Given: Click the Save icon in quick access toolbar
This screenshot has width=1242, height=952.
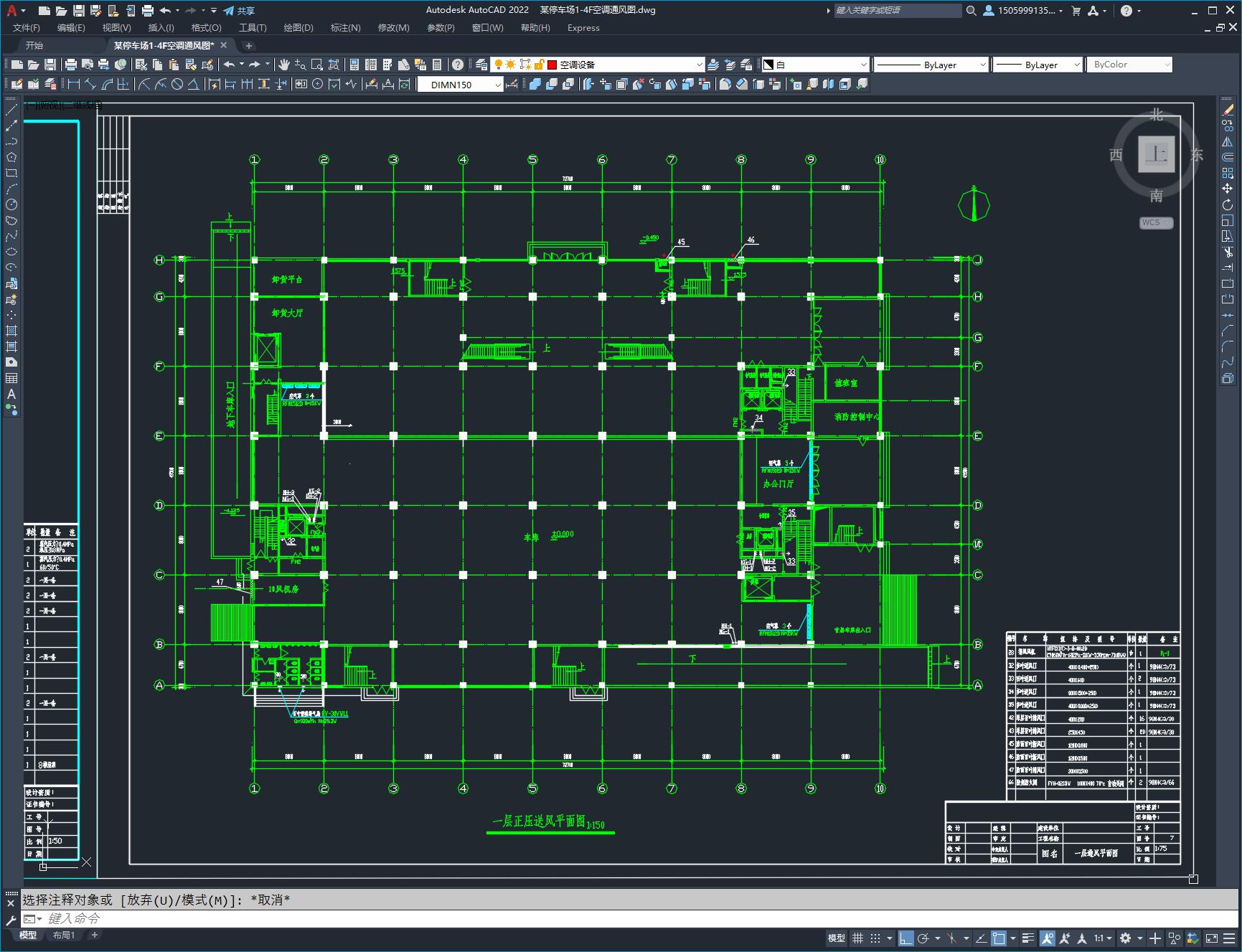Looking at the screenshot, I should click(x=79, y=11).
